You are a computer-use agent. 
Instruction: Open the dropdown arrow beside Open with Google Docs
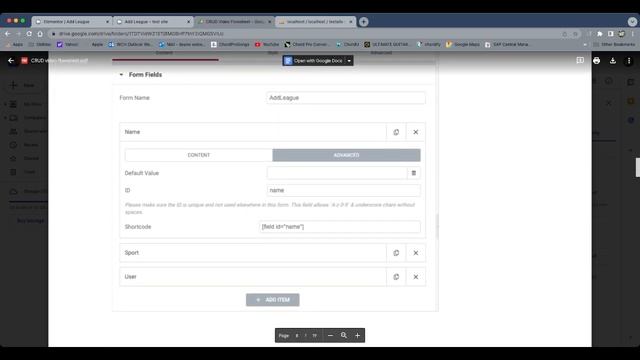pos(349,61)
